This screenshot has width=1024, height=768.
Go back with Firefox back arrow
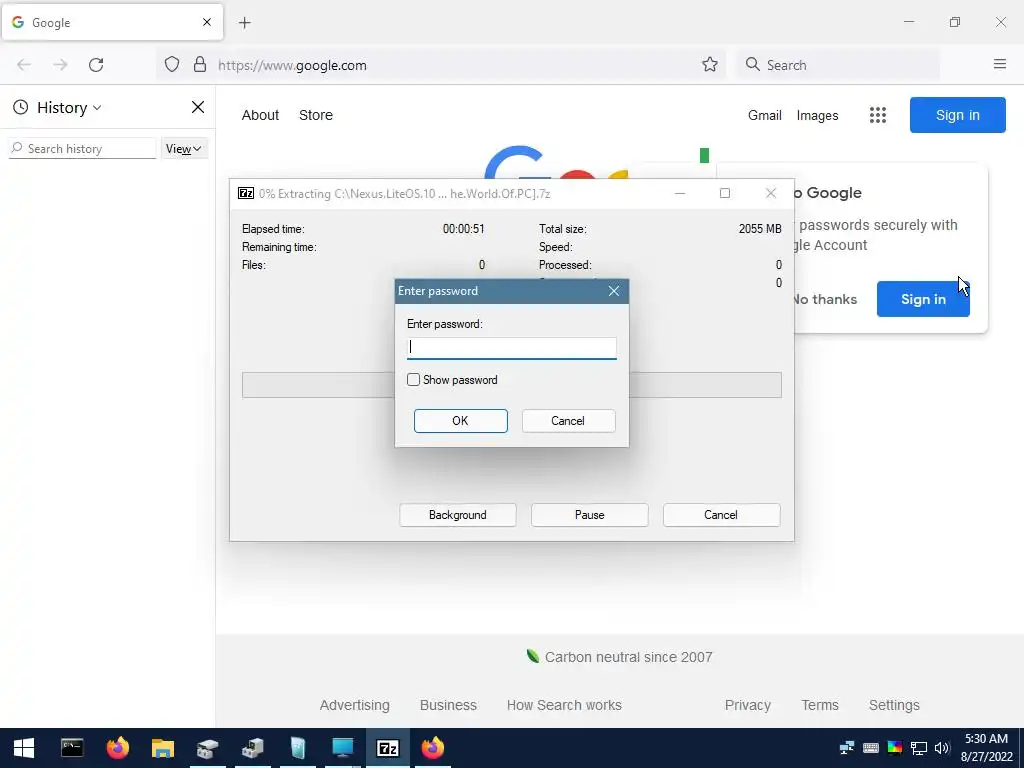click(x=24, y=65)
